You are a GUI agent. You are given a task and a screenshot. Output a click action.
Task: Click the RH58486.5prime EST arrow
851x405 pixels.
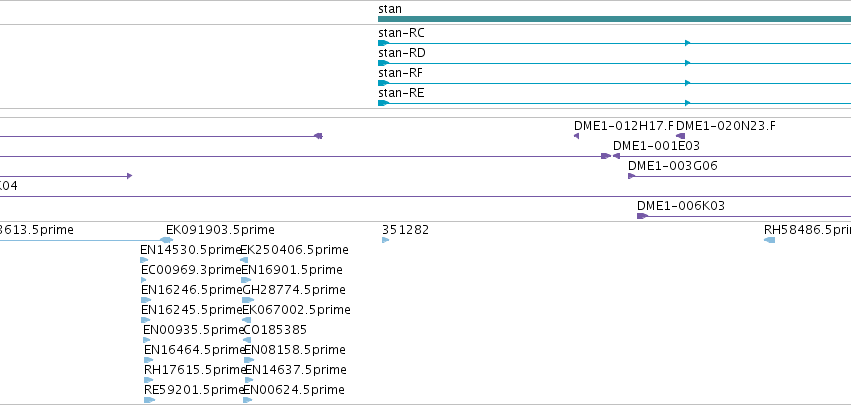coord(769,240)
